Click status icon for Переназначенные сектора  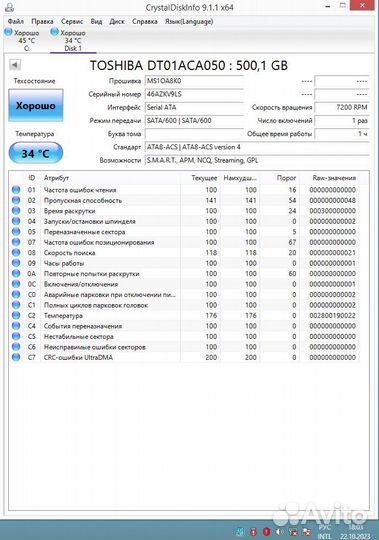tap(16, 232)
